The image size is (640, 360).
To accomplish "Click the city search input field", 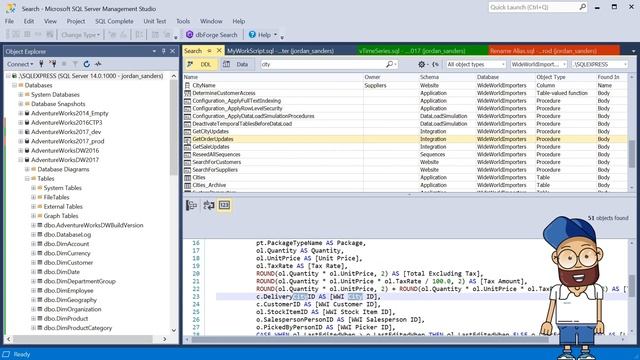I will [322, 64].
